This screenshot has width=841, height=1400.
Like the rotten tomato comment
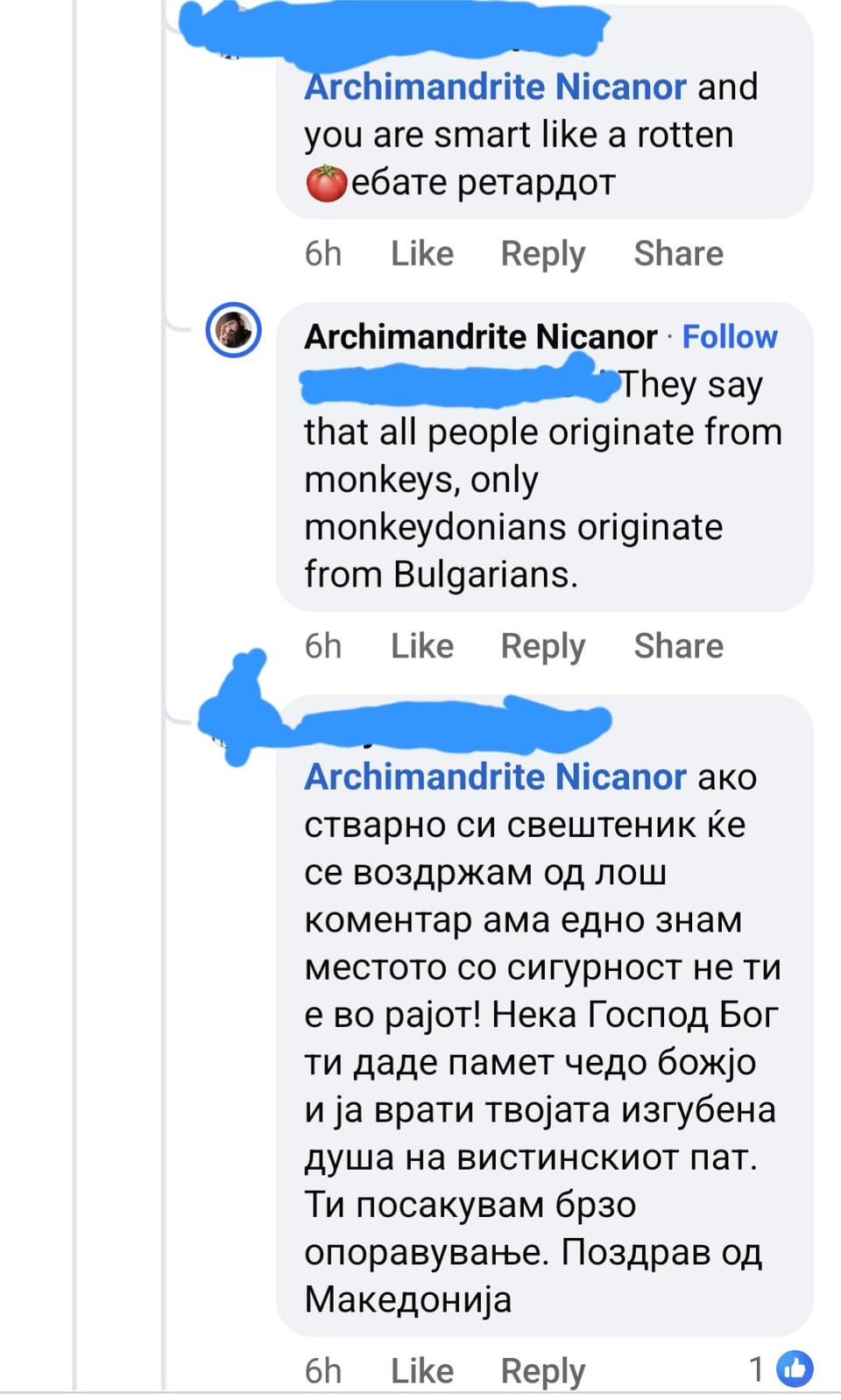pos(422,253)
